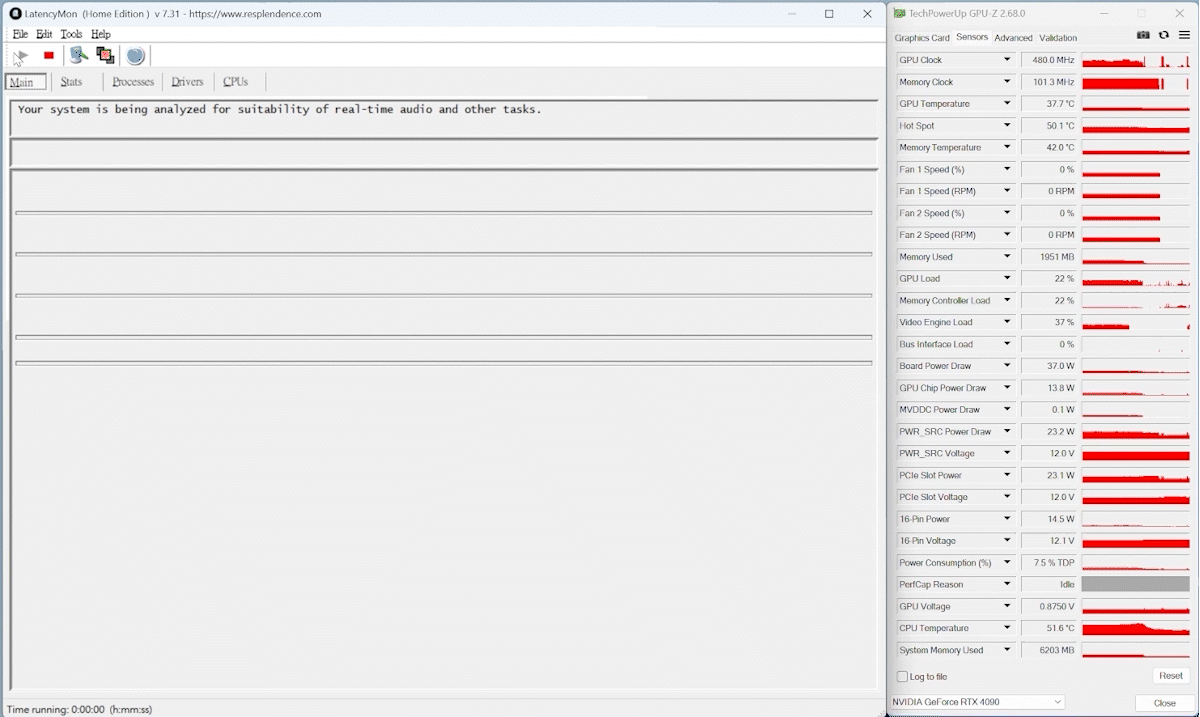The height and width of the screenshot is (717, 1200).
Task: Open the GPU Temperature sensor dropdown arrow
Action: [1007, 104]
